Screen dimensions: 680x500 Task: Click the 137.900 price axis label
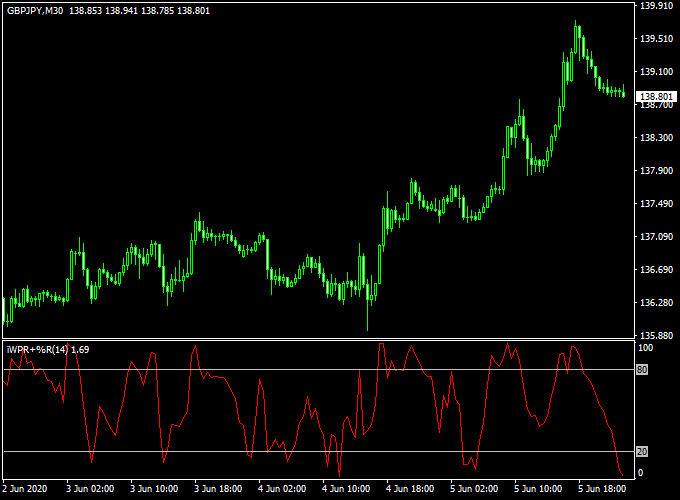click(x=656, y=170)
